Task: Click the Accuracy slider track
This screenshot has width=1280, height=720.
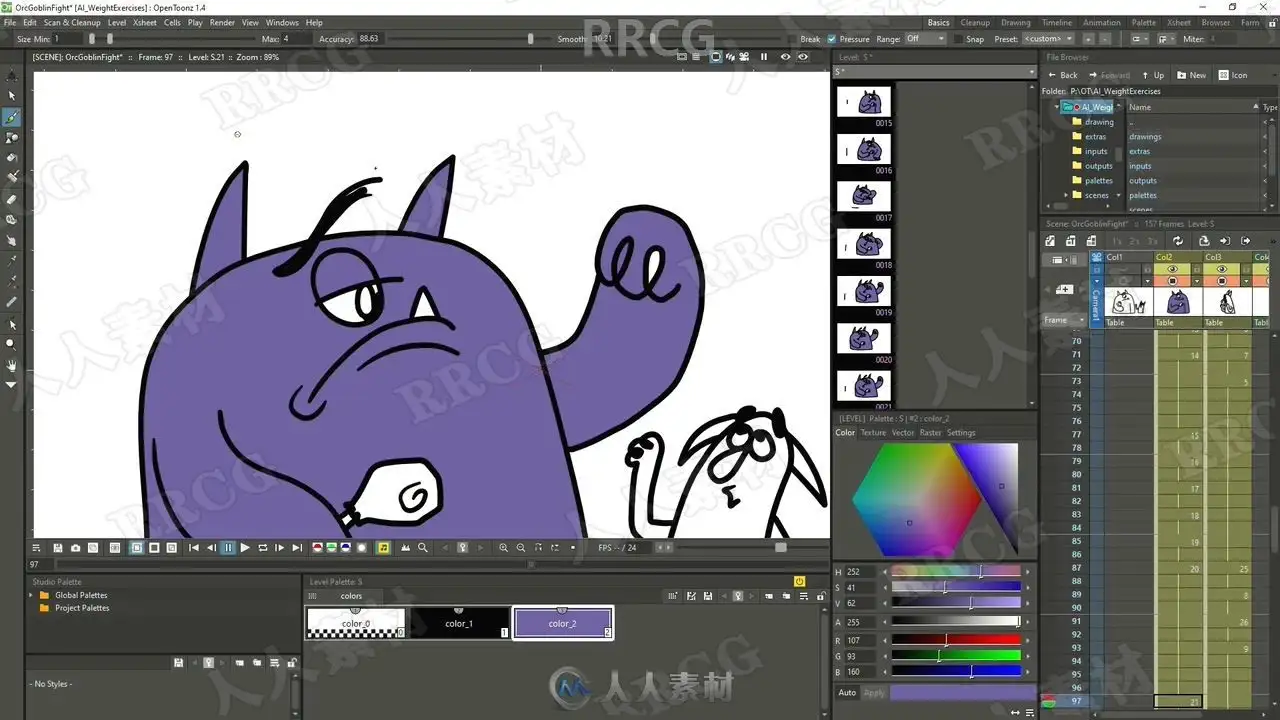Action: pyautogui.click(x=460, y=39)
